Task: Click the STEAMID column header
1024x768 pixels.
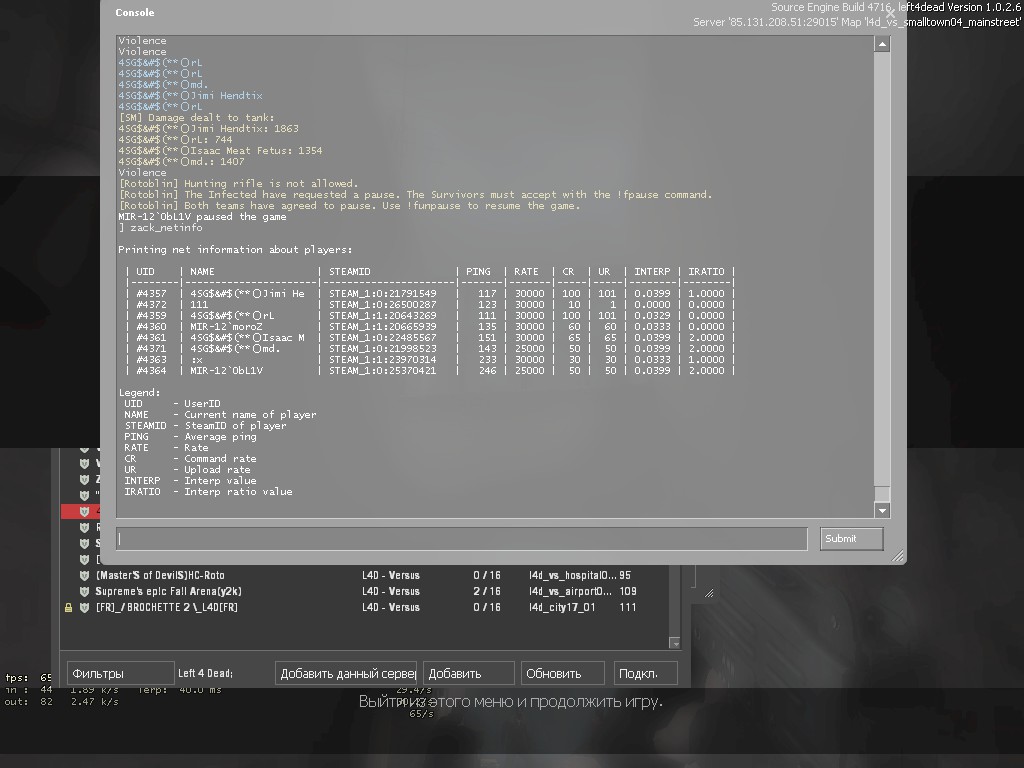Action: 349,272
